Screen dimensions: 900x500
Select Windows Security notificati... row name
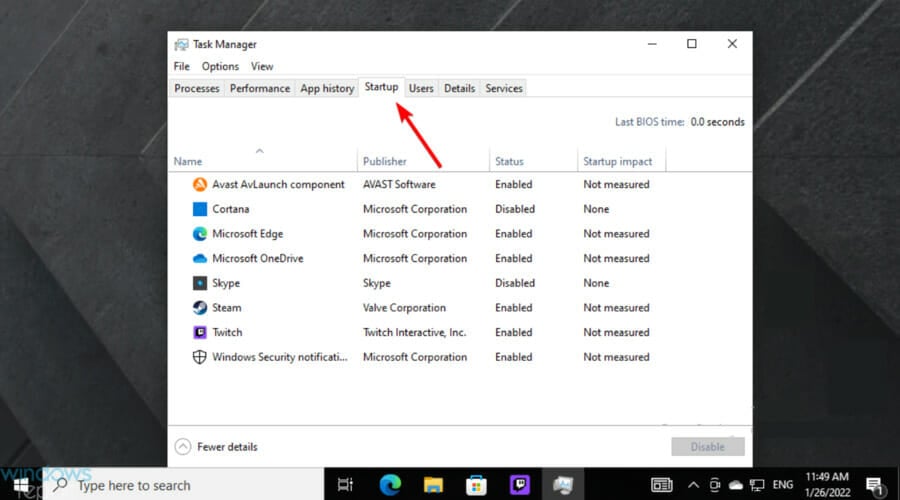click(280, 357)
